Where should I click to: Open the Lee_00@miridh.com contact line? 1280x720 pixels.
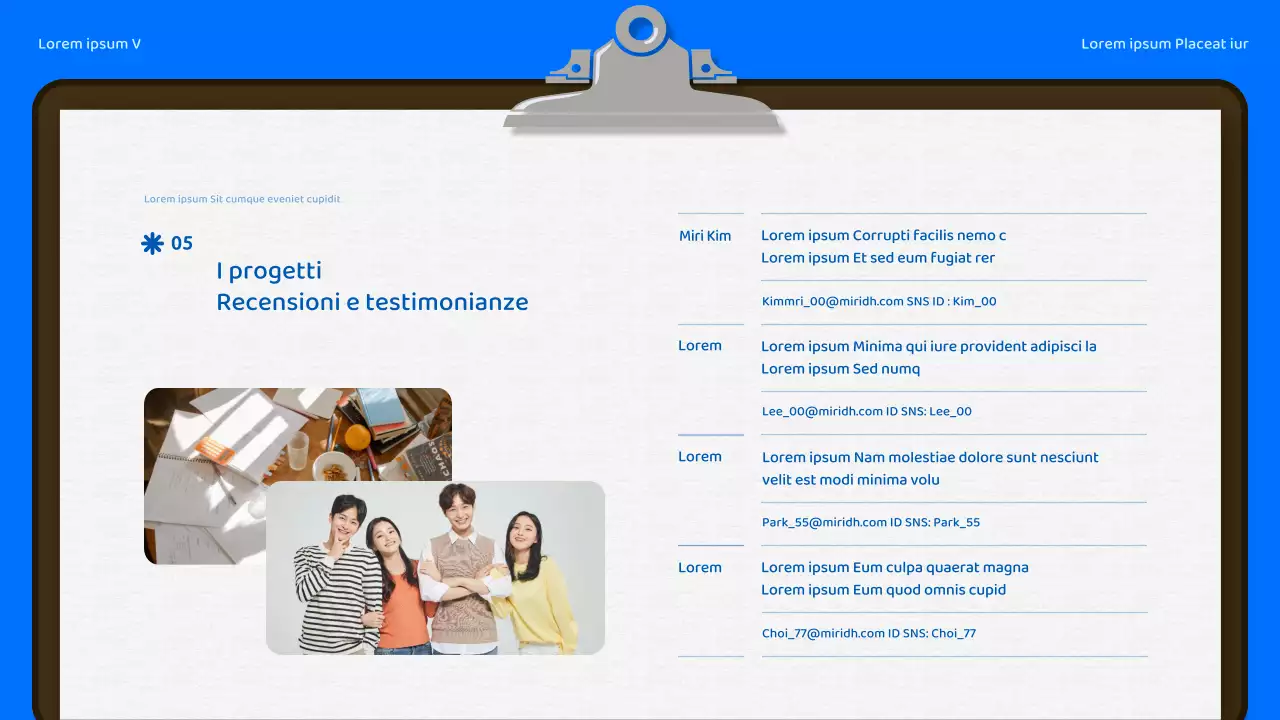(x=866, y=411)
